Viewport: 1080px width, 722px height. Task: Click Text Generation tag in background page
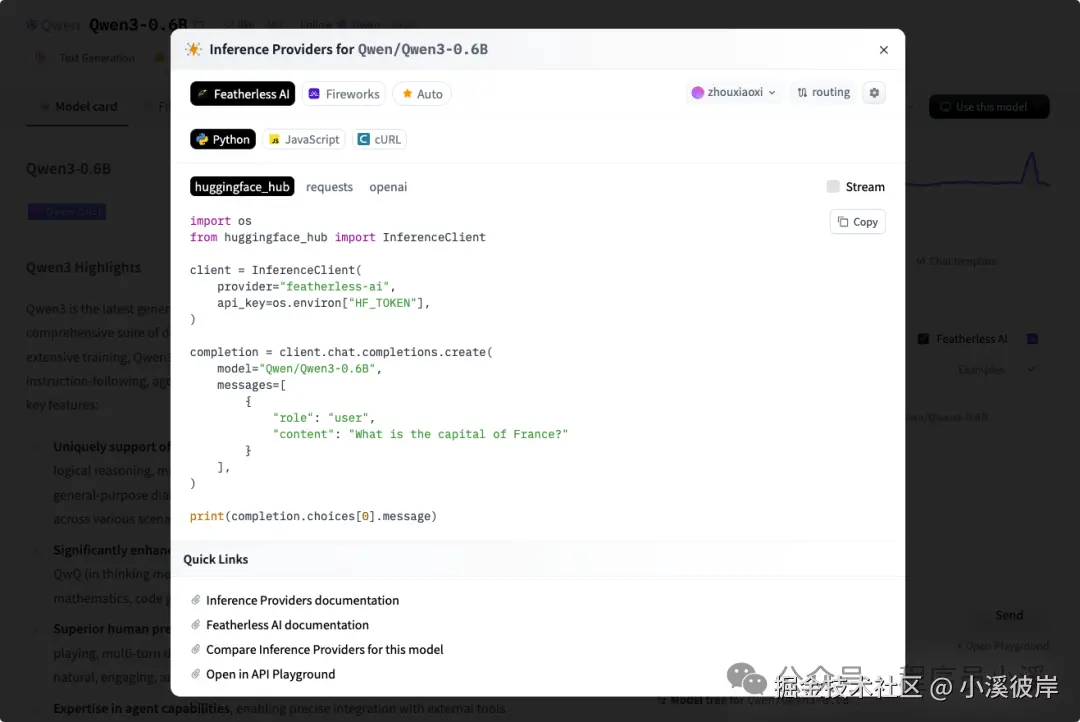coord(96,58)
